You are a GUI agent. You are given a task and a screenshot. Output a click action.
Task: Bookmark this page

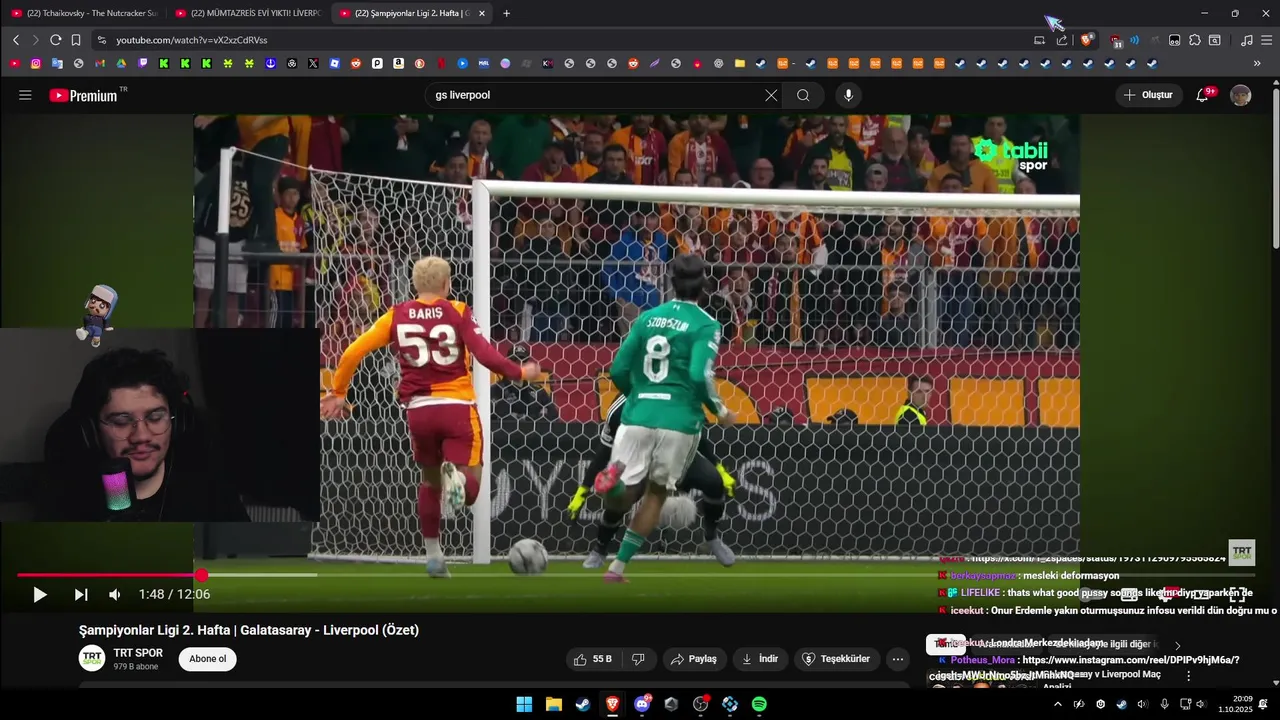[75, 40]
